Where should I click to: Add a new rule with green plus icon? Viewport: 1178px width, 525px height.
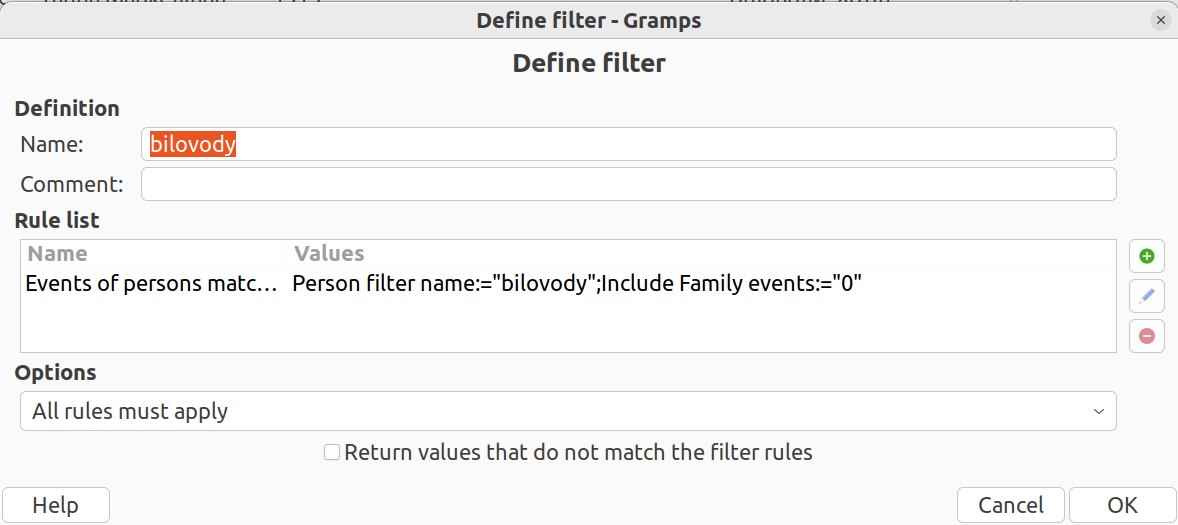1146,257
